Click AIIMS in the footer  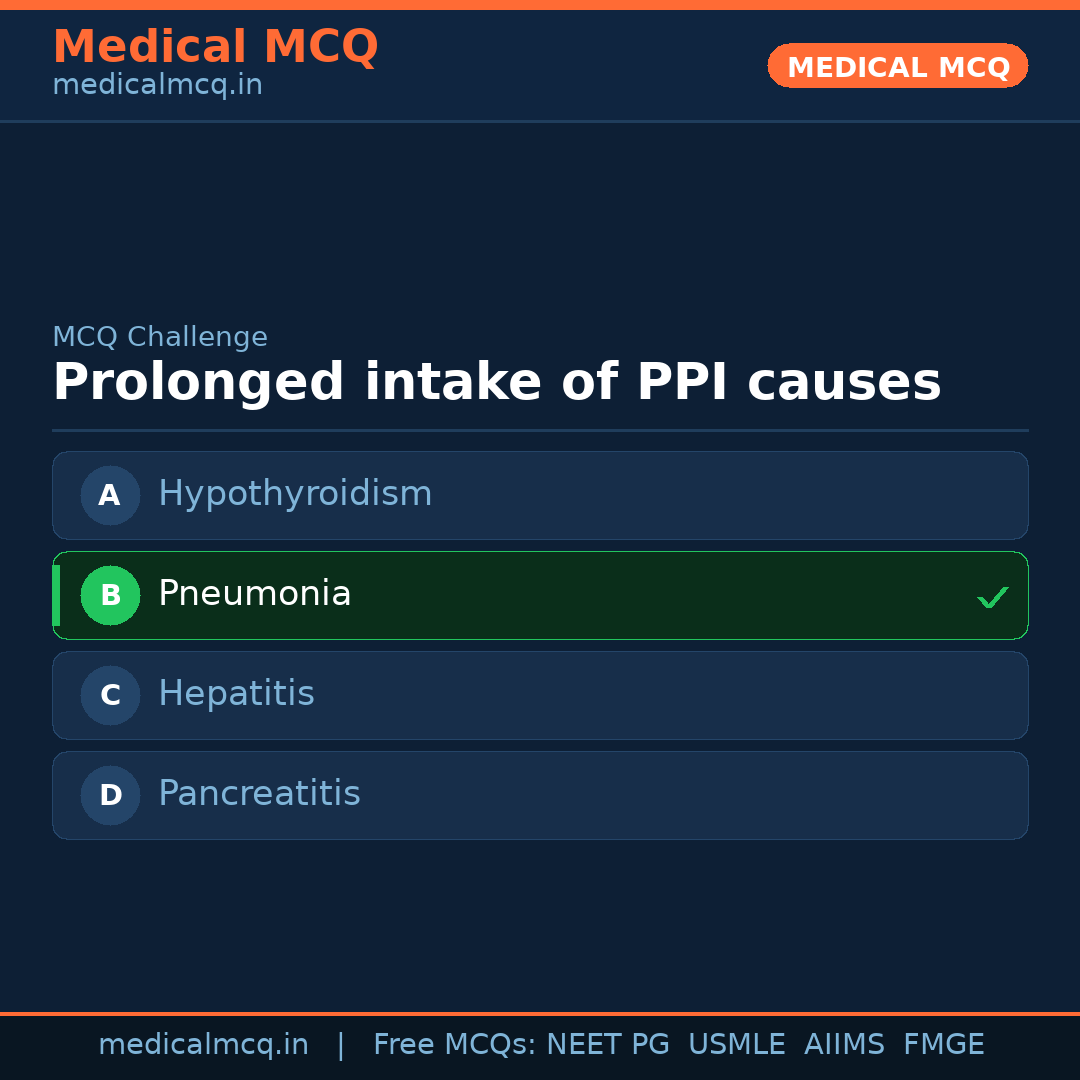coord(844,1045)
